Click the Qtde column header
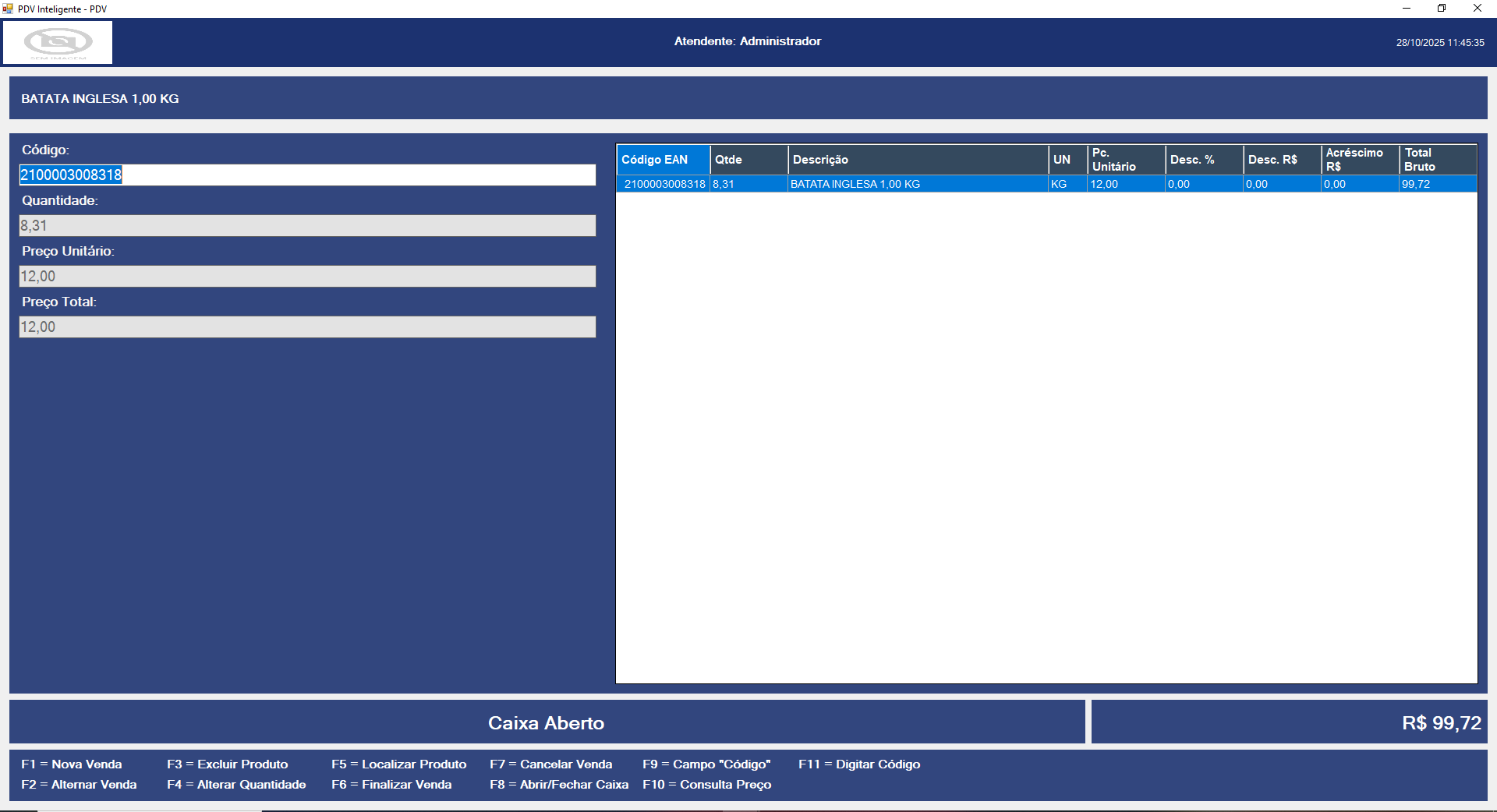The image size is (1497, 812). (x=748, y=160)
